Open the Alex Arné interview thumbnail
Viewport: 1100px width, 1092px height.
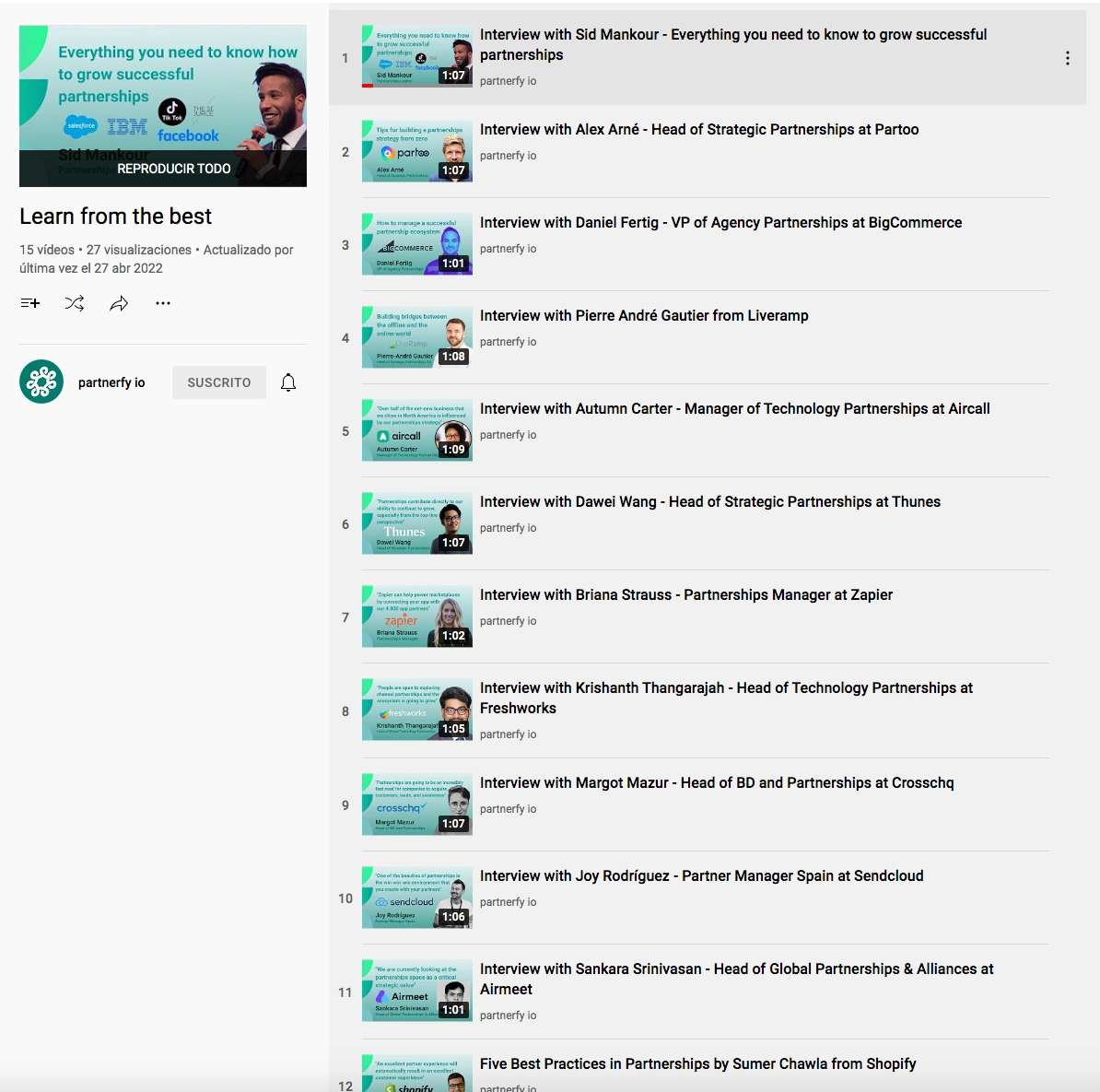click(x=416, y=151)
